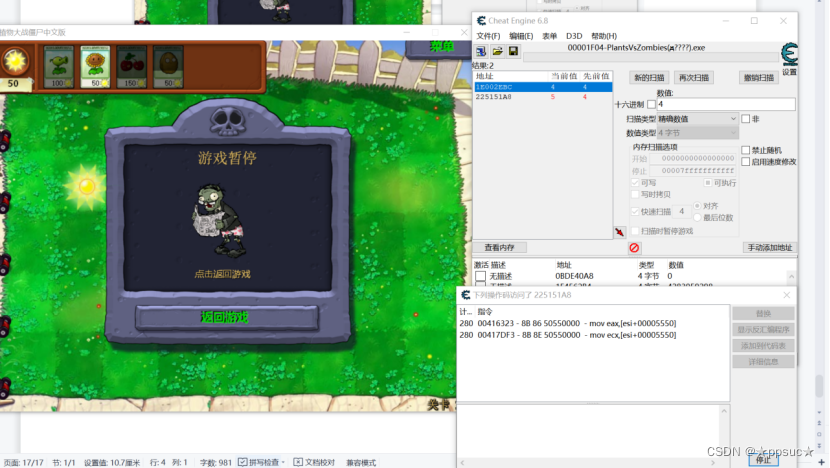The height and width of the screenshot is (468, 830).
Task: Select the Cherry Bomb seed packet
Action: pyautogui.click(x=132, y=67)
